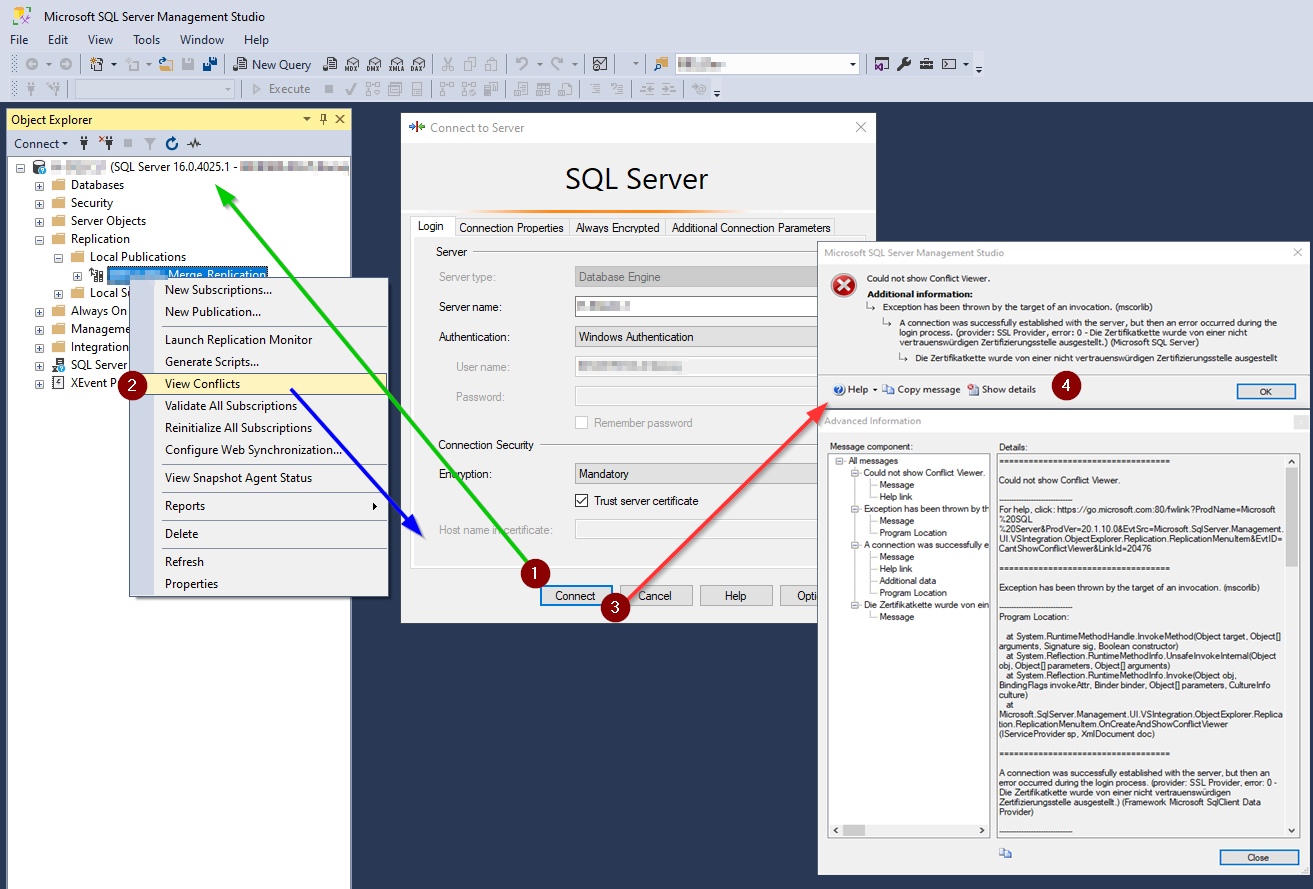Open the Connect dropdown in Object Explorer
This screenshot has height=889, width=1313.
(x=41, y=143)
